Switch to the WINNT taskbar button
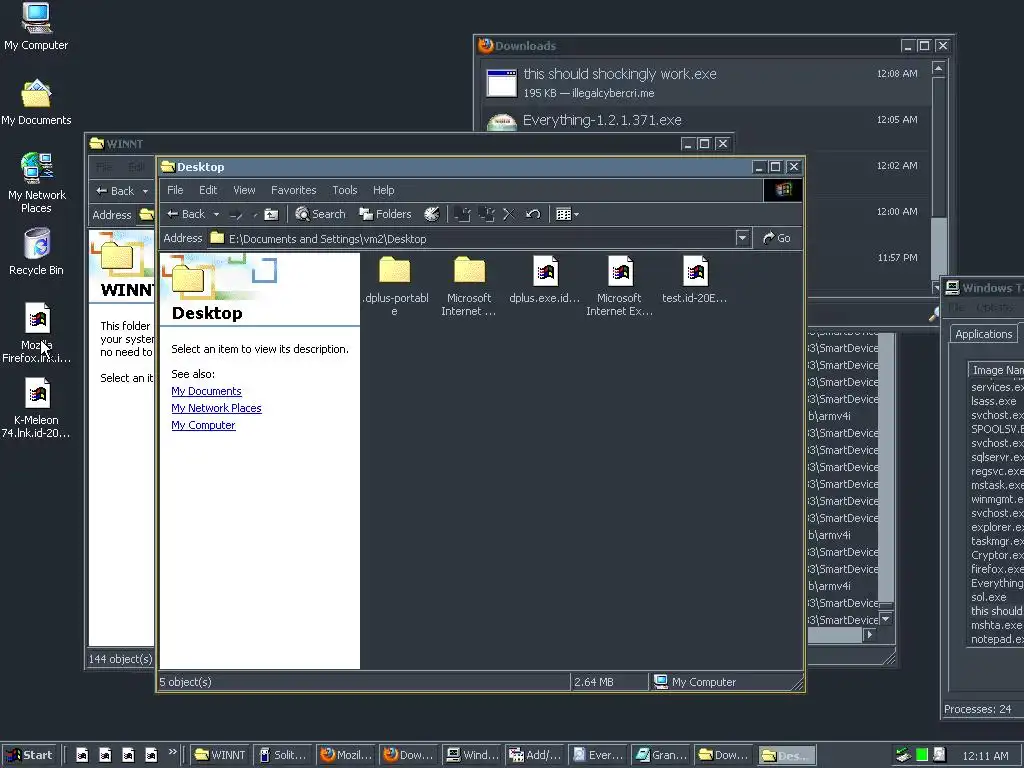This screenshot has height=768, width=1024. pos(221,755)
